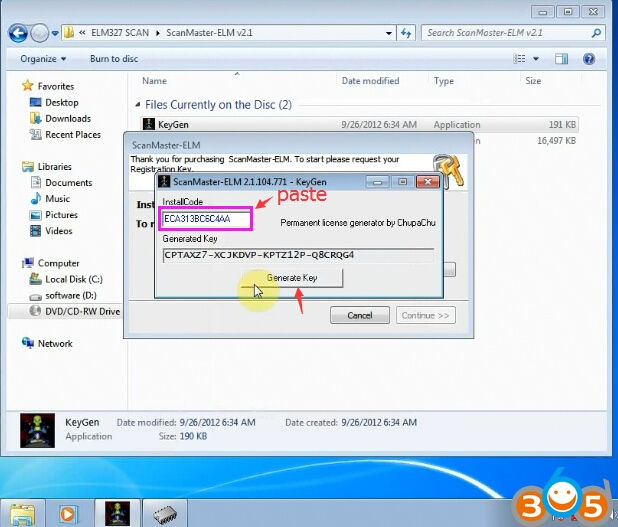
Task: Open Desktop in navigation pane
Action: [62, 102]
